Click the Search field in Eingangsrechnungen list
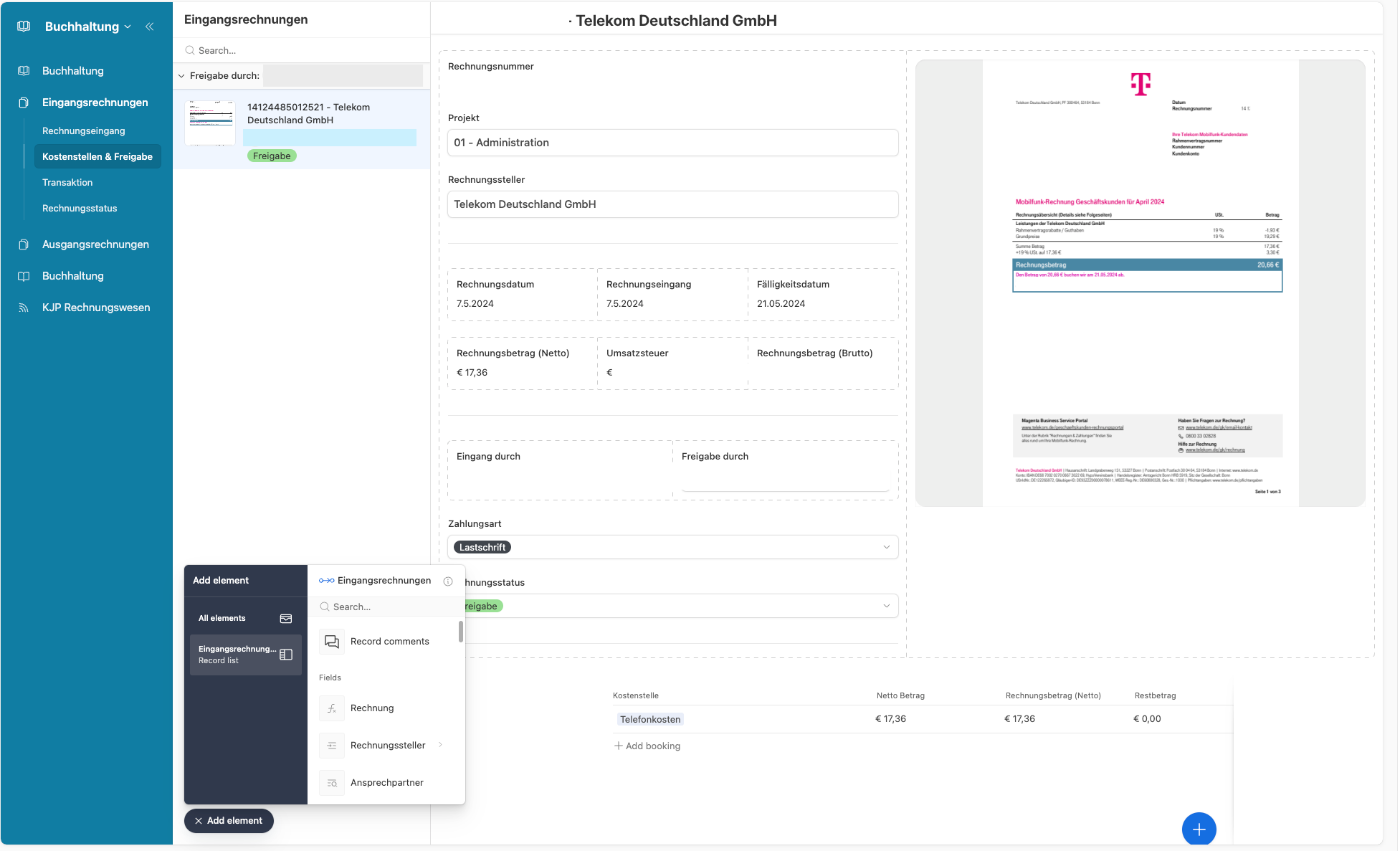Image resolution: width=1400 pixels, height=851 pixels. [x=301, y=50]
